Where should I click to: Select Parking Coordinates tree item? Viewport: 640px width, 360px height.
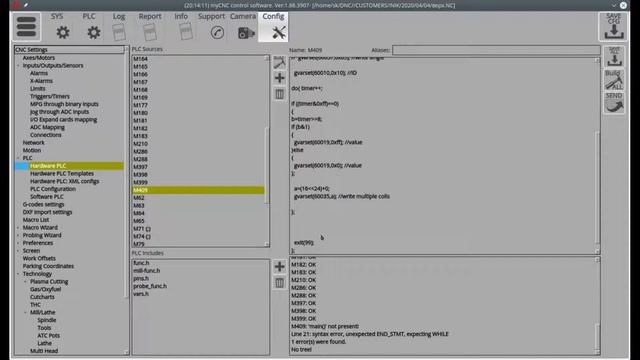click(x=48, y=266)
